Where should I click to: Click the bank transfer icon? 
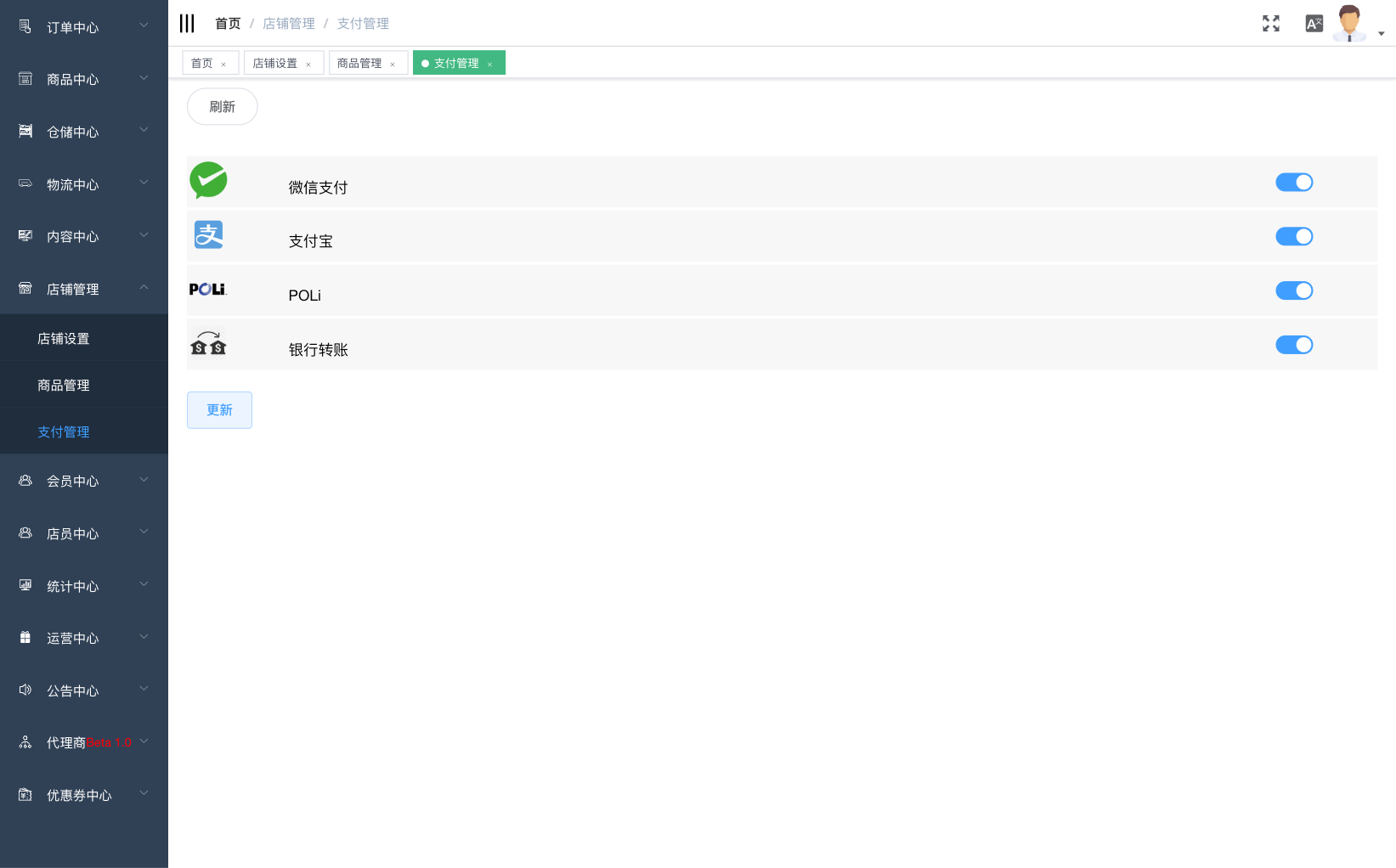click(208, 343)
